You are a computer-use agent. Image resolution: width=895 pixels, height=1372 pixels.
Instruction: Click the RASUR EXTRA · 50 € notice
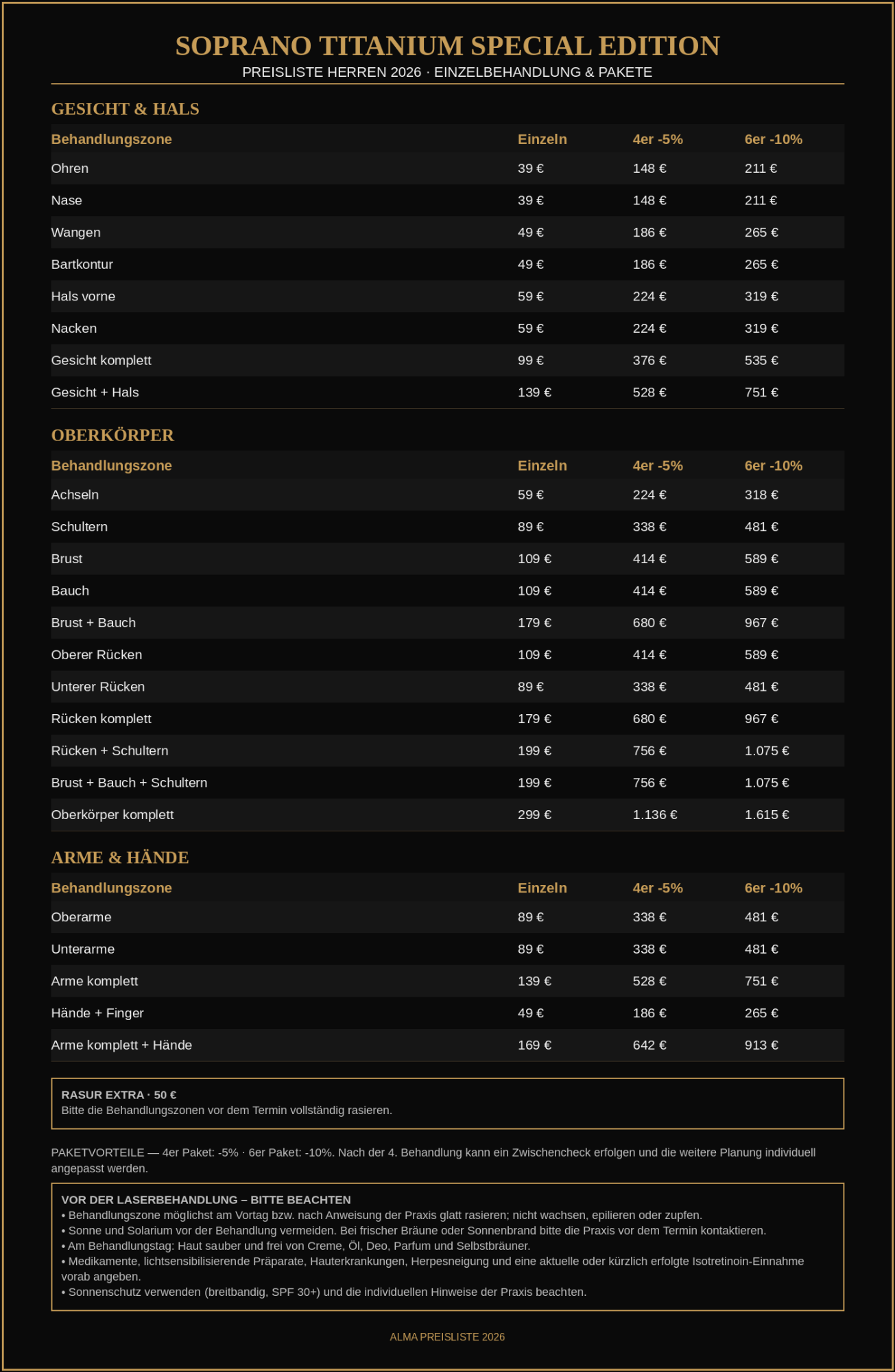(x=447, y=1103)
